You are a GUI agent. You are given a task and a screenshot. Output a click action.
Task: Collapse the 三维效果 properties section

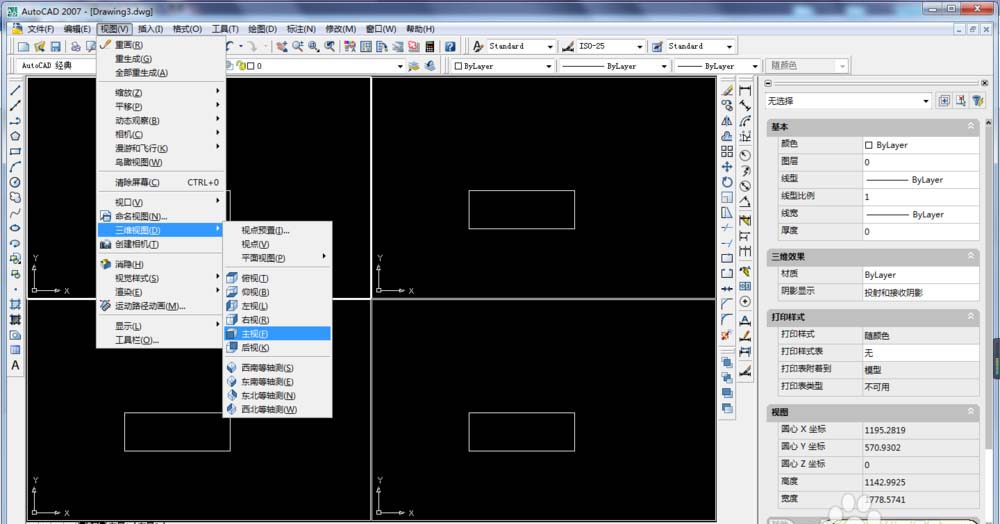(x=971, y=256)
